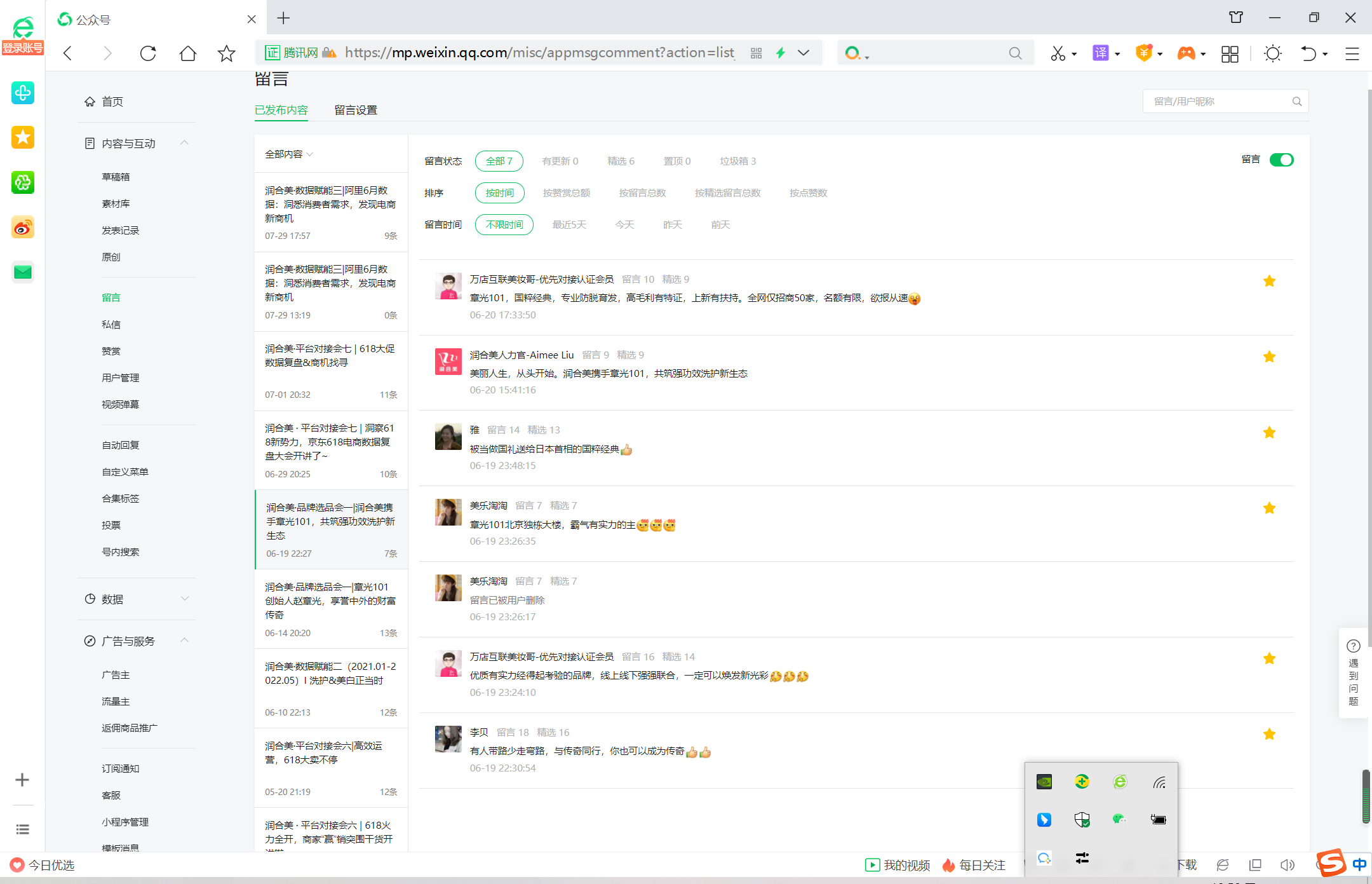
Task: Open the 遇到问题 help link
Action: click(x=1353, y=674)
